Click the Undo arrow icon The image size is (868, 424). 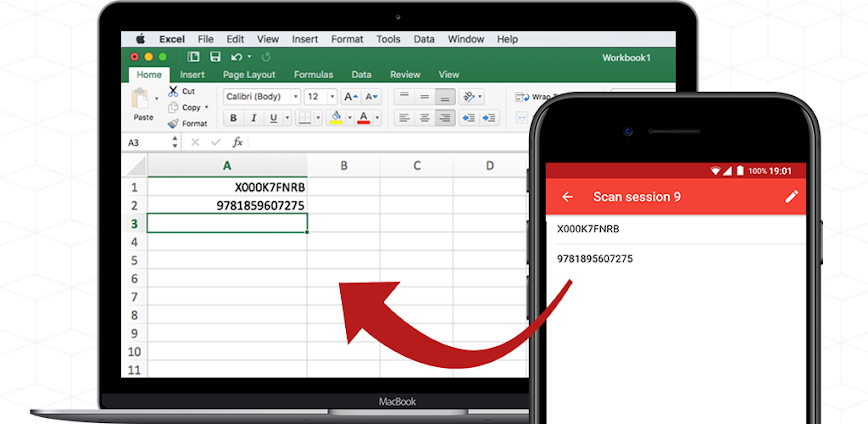click(236, 57)
